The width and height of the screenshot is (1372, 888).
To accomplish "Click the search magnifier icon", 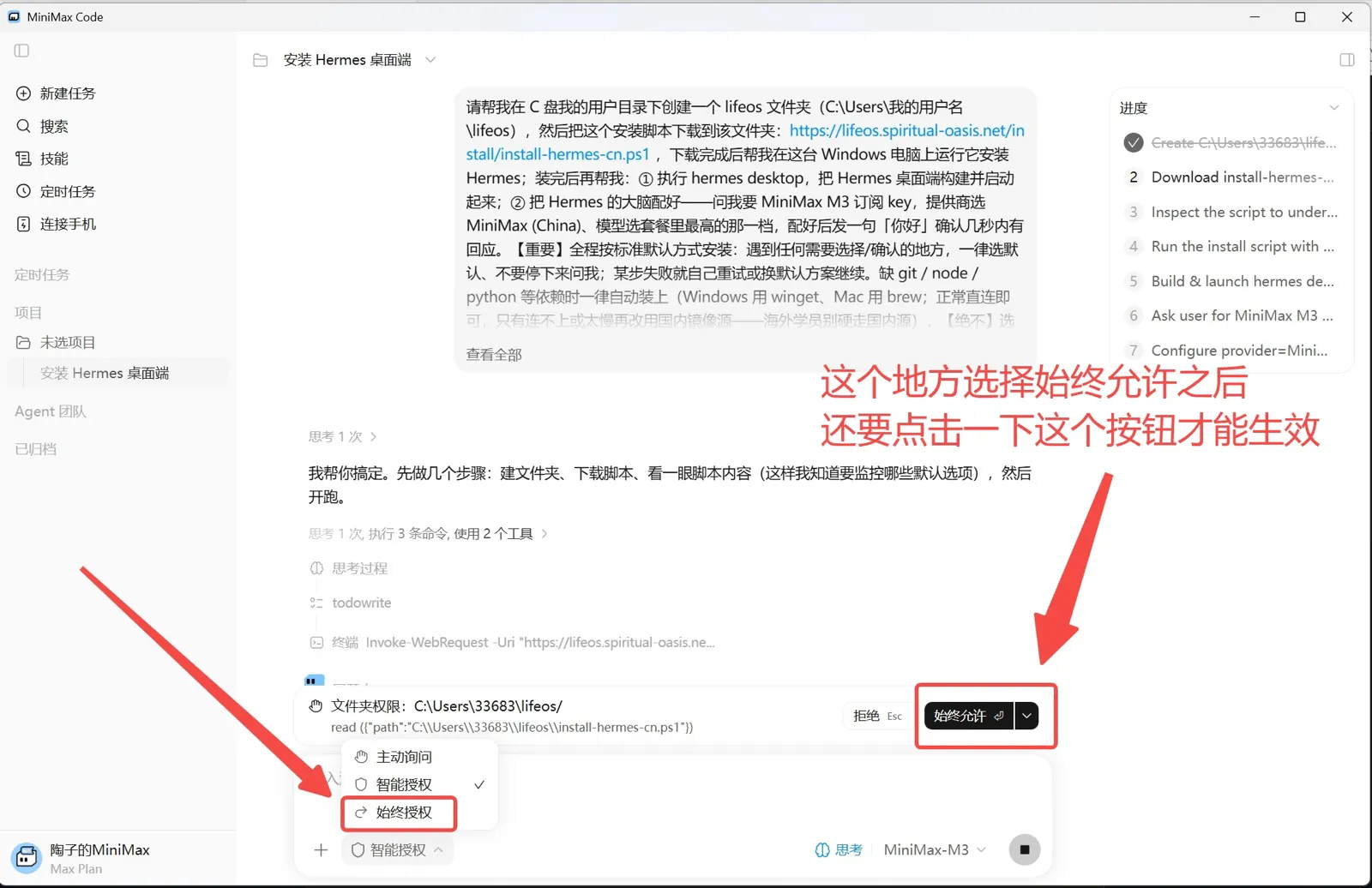I will 24,126.
